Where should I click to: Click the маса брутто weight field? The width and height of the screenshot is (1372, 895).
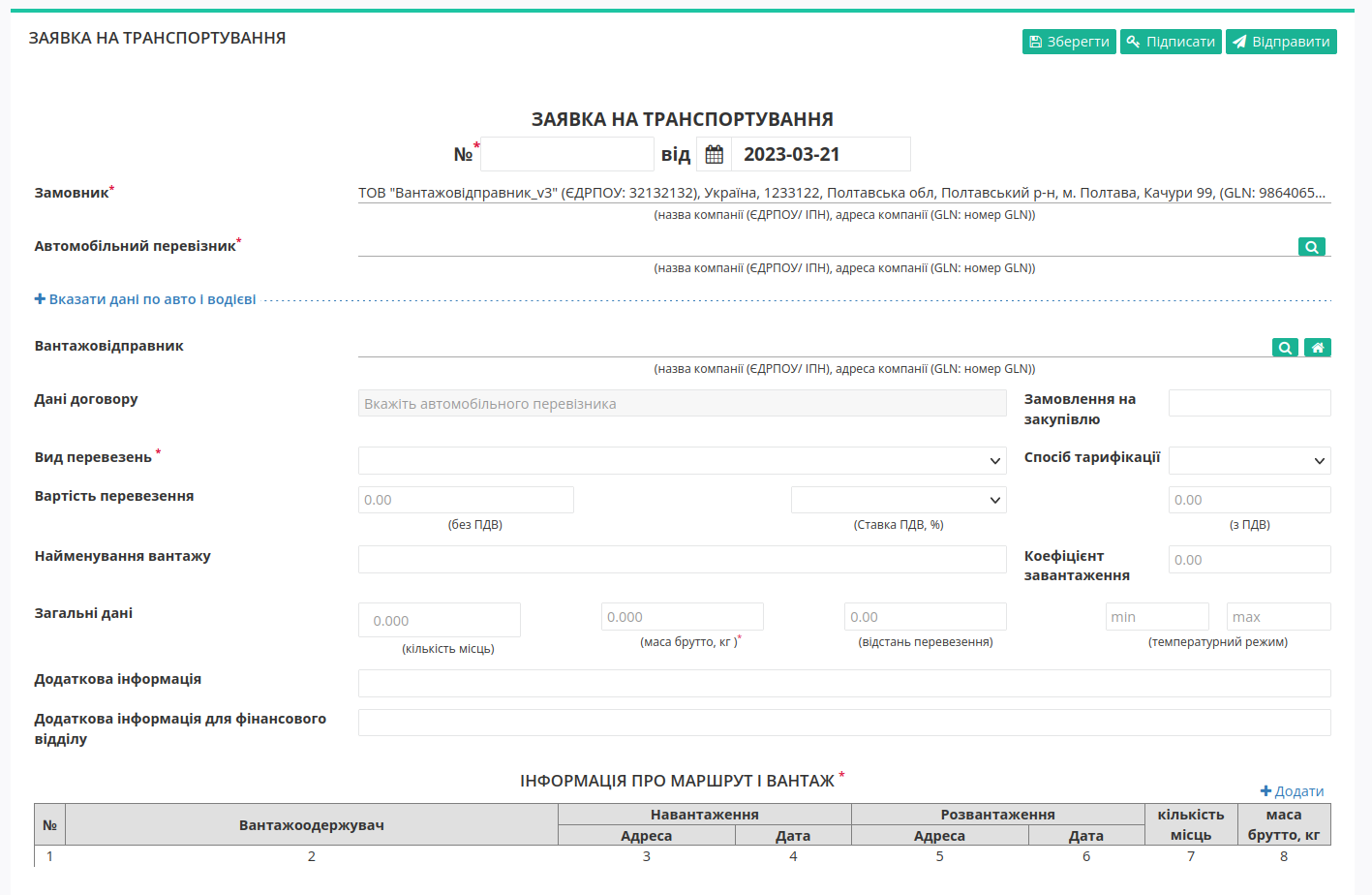pyautogui.click(x=683, y=617)
